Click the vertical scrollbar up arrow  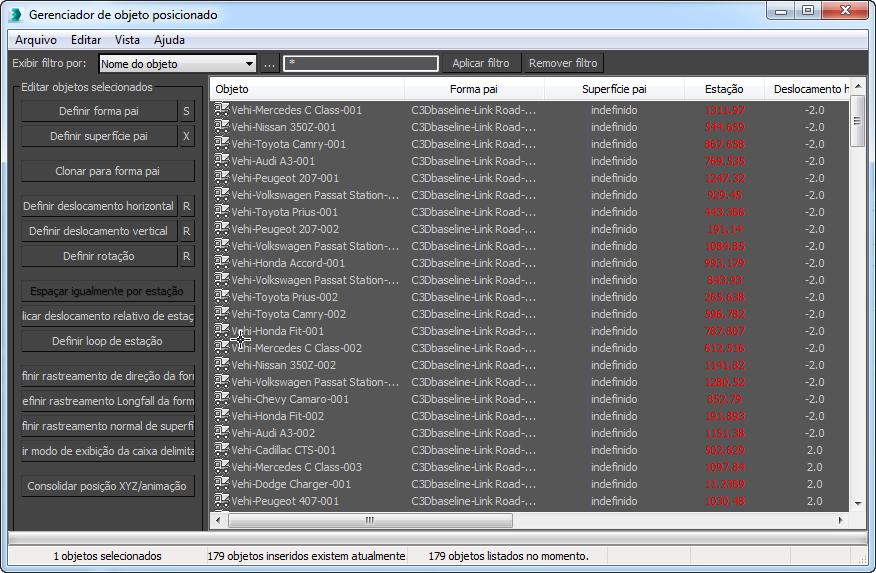[x=858, y=86]
